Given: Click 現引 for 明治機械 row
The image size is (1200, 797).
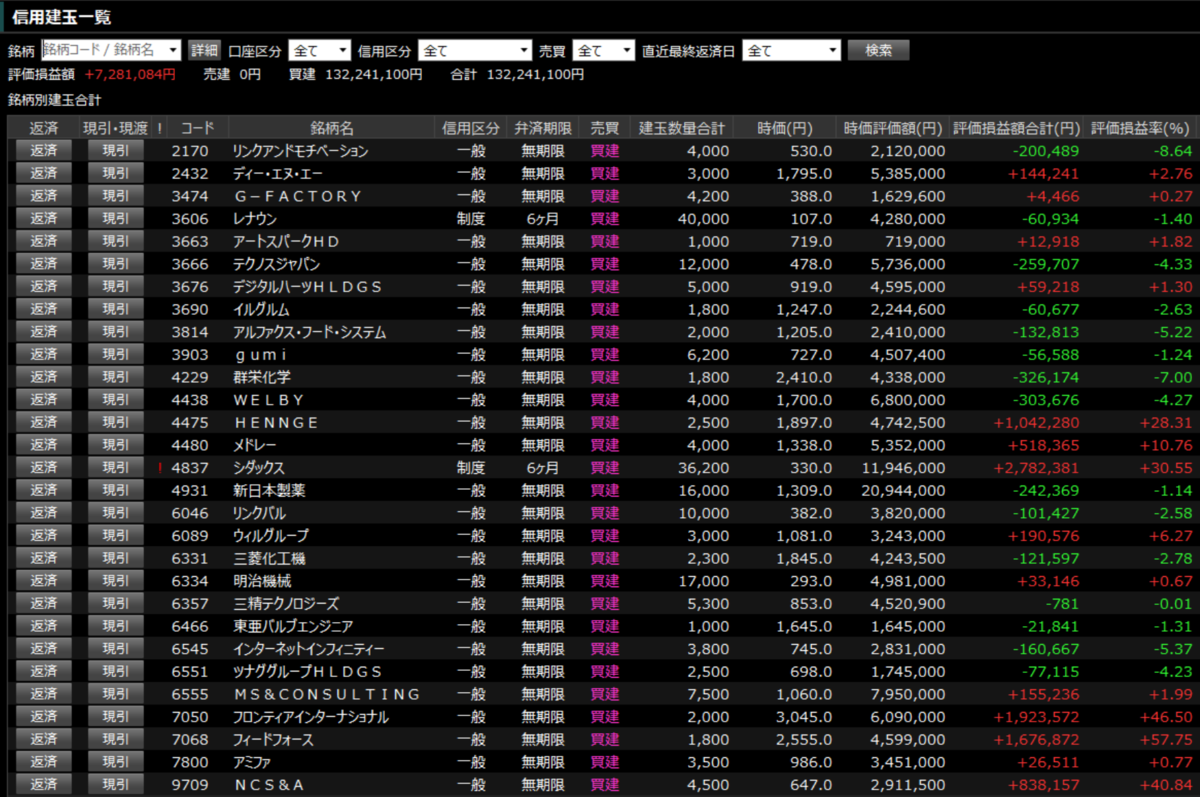Looking at the screenshot, I should pos(116,580).
